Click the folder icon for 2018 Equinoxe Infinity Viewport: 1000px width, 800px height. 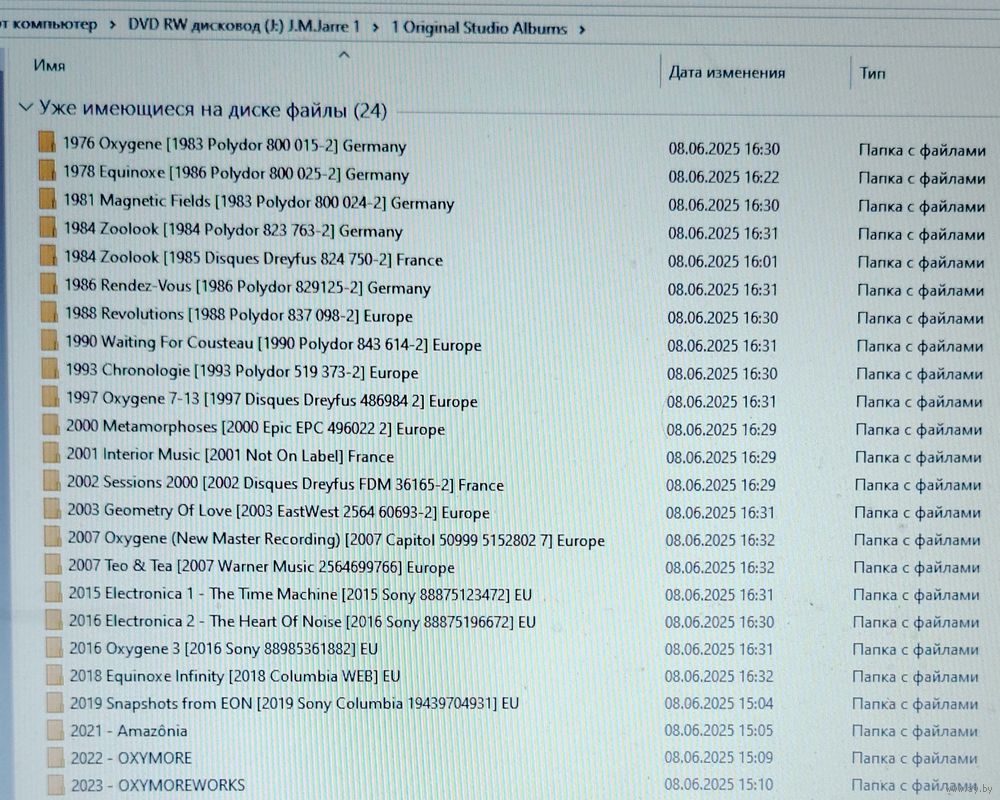tap(55, 675)
